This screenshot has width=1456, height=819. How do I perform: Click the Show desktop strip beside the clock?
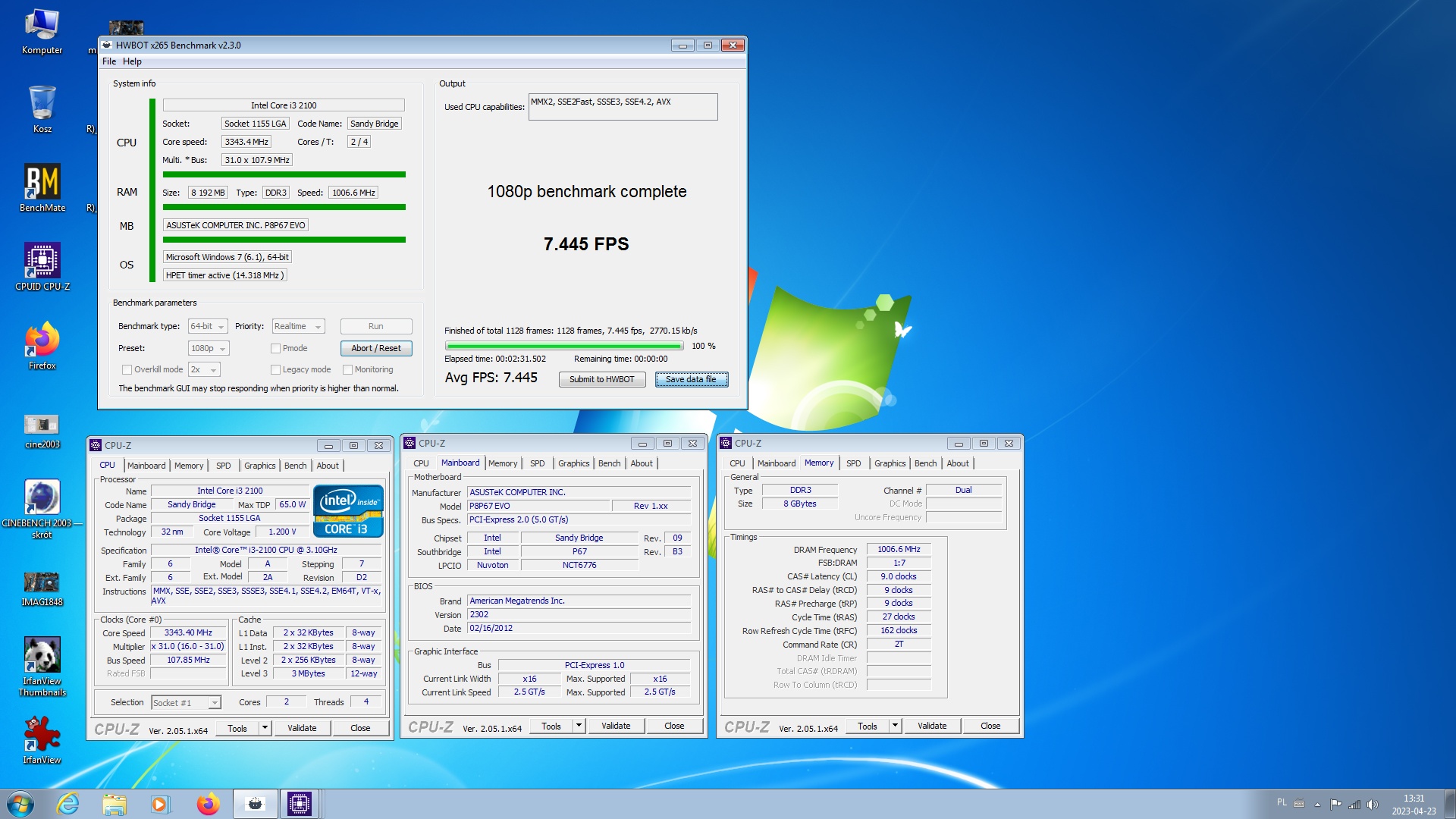[x=1450, y=804]
